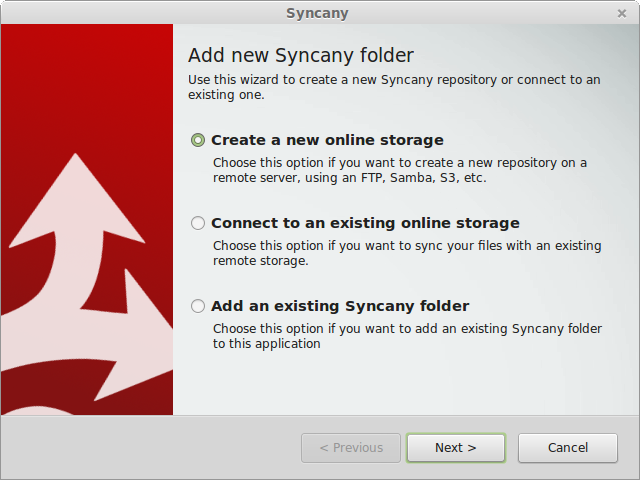This screenshot has height=480, width=640.
Task: Click the Cancel button
Action: (568, 448)
